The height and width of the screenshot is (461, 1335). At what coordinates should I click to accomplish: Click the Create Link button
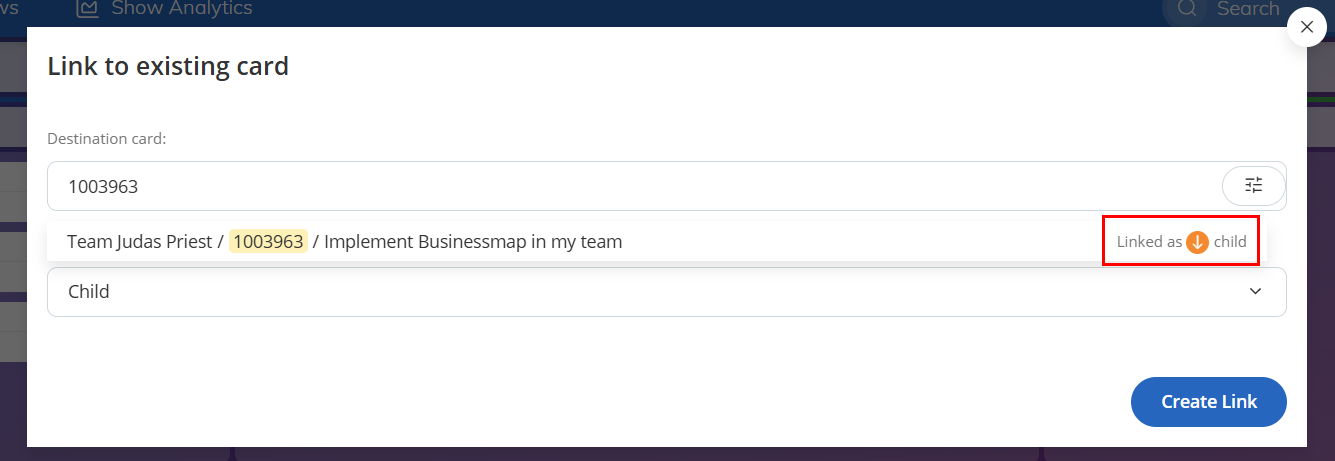coord(1209,402)
